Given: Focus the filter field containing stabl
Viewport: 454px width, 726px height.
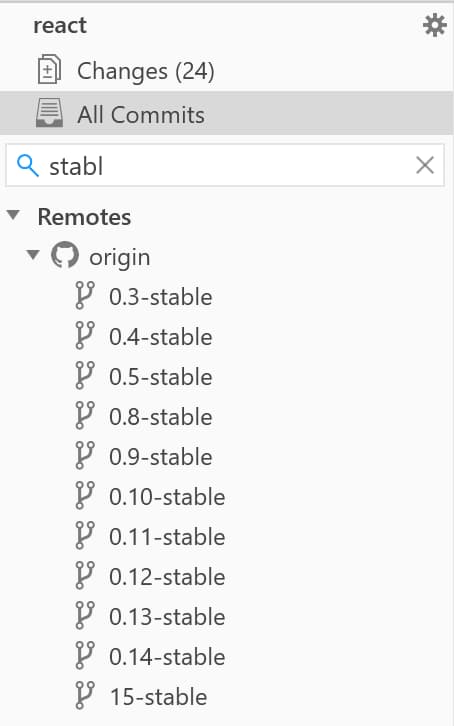Looking at the screenshot, I should pyautogui.click(x=225, y=165).
